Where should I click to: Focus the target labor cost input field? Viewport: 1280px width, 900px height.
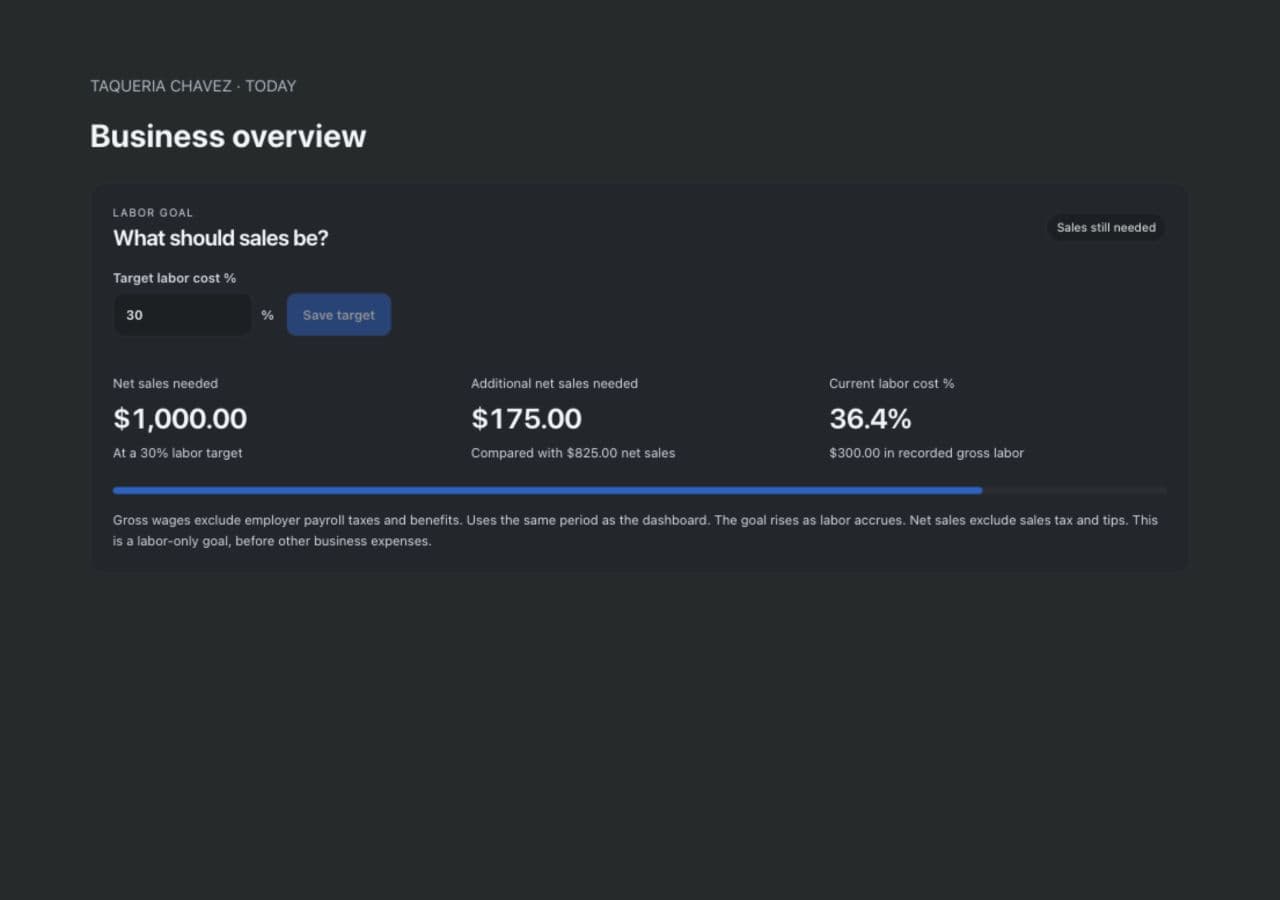(x=182, y=315)
